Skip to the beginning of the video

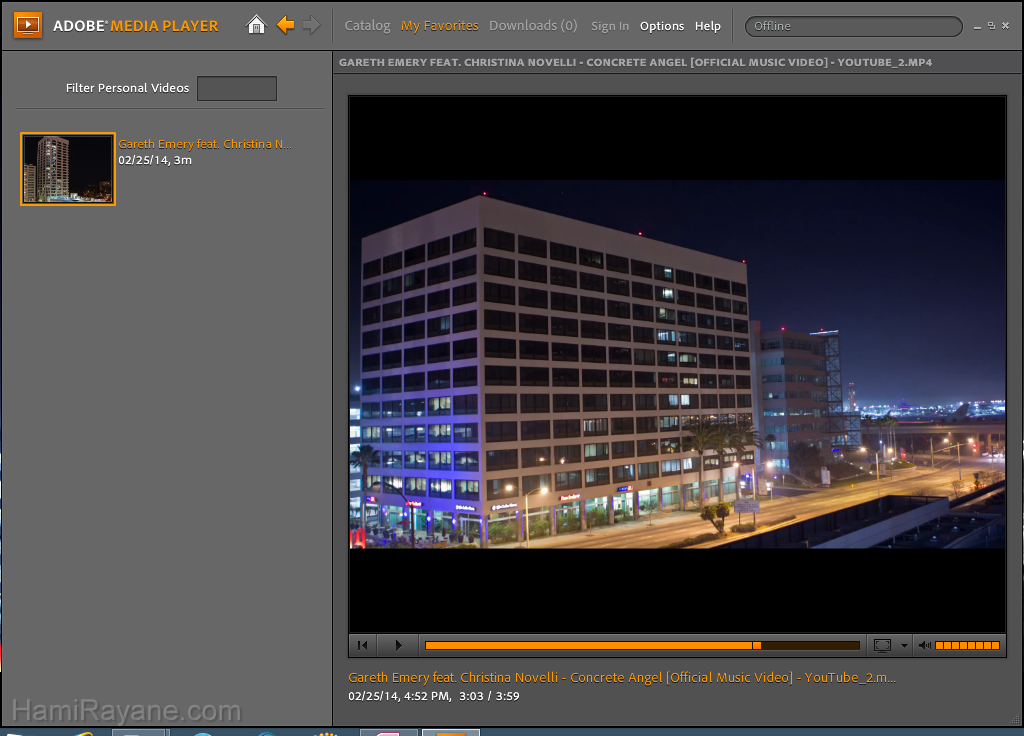[x=362, y=645]
